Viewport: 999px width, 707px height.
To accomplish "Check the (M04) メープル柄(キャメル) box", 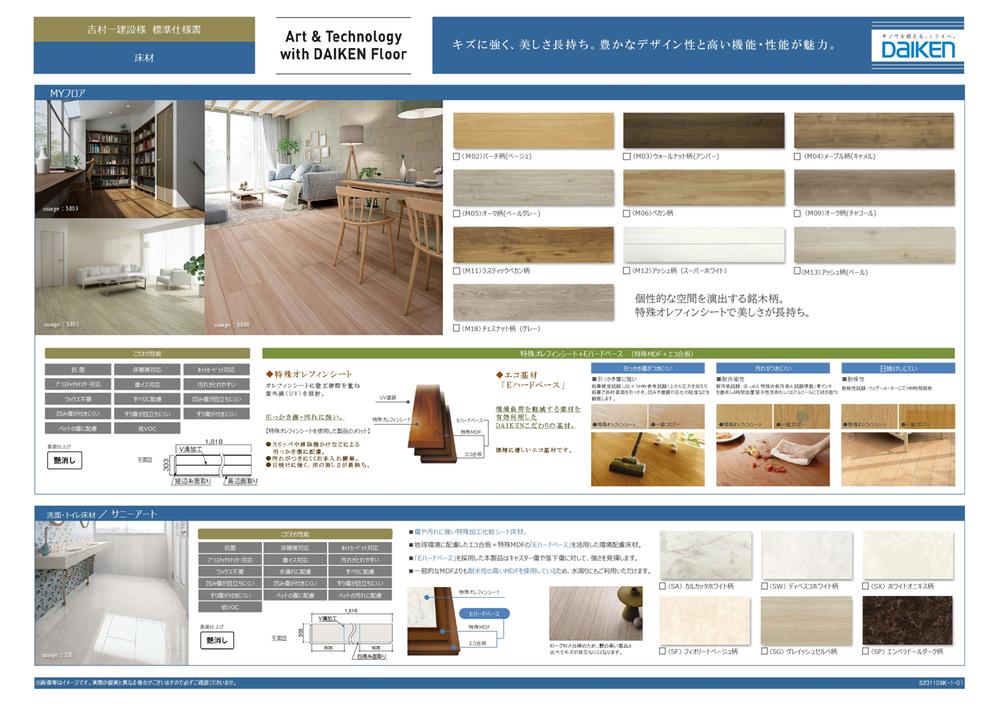I will point(797,156).
